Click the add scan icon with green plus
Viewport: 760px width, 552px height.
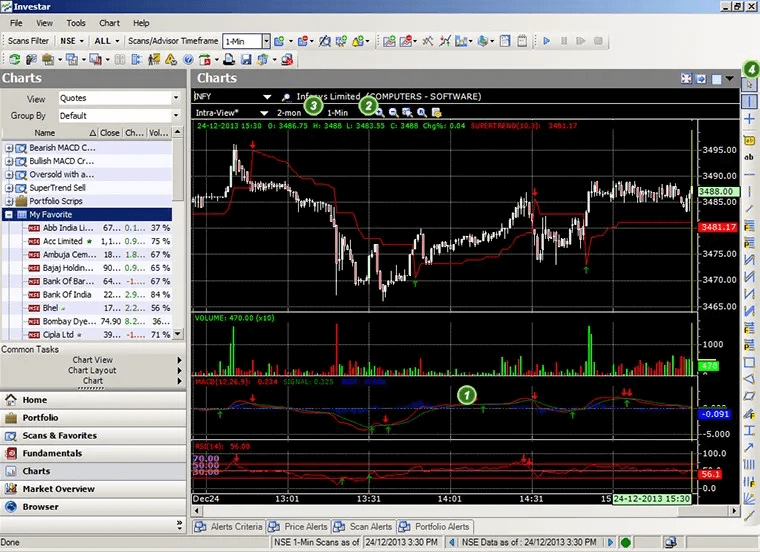pyautogui.click(x=279, y=41)
